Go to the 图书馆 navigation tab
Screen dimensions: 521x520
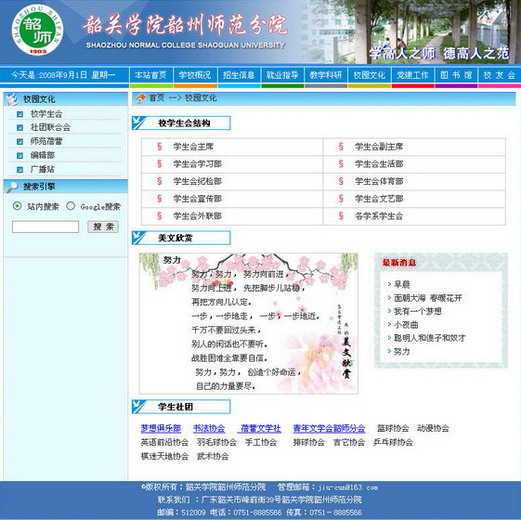[x=456, y=75]
